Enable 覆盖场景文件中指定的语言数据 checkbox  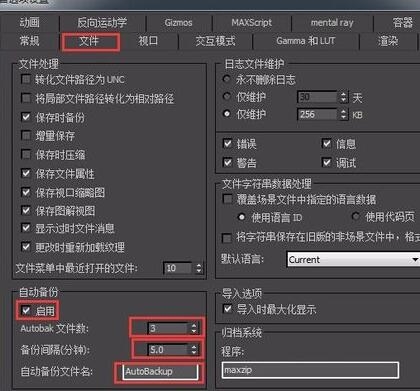coord(227,199)
